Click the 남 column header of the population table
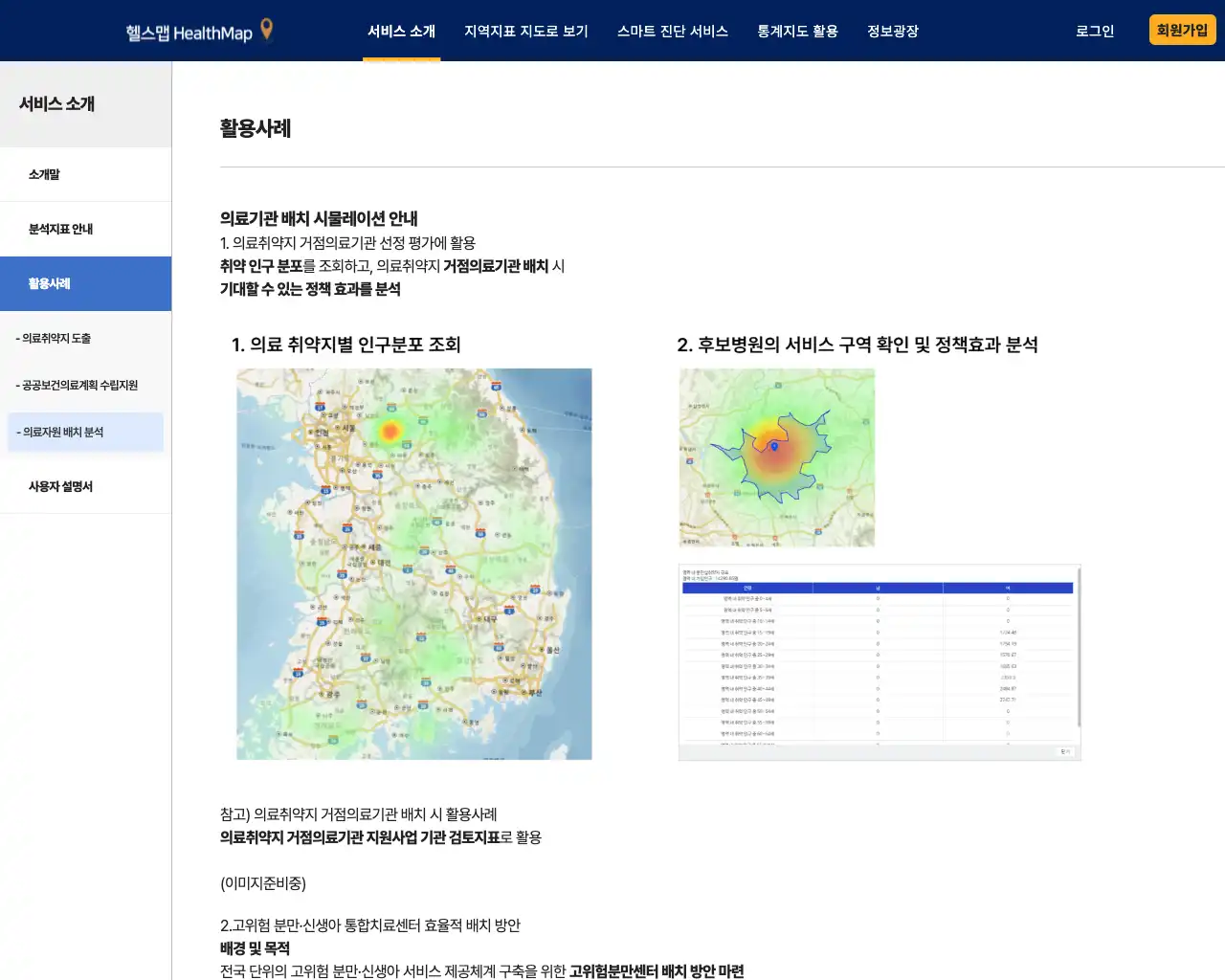Screen dimensions: 1225x980 click(878, 588)
